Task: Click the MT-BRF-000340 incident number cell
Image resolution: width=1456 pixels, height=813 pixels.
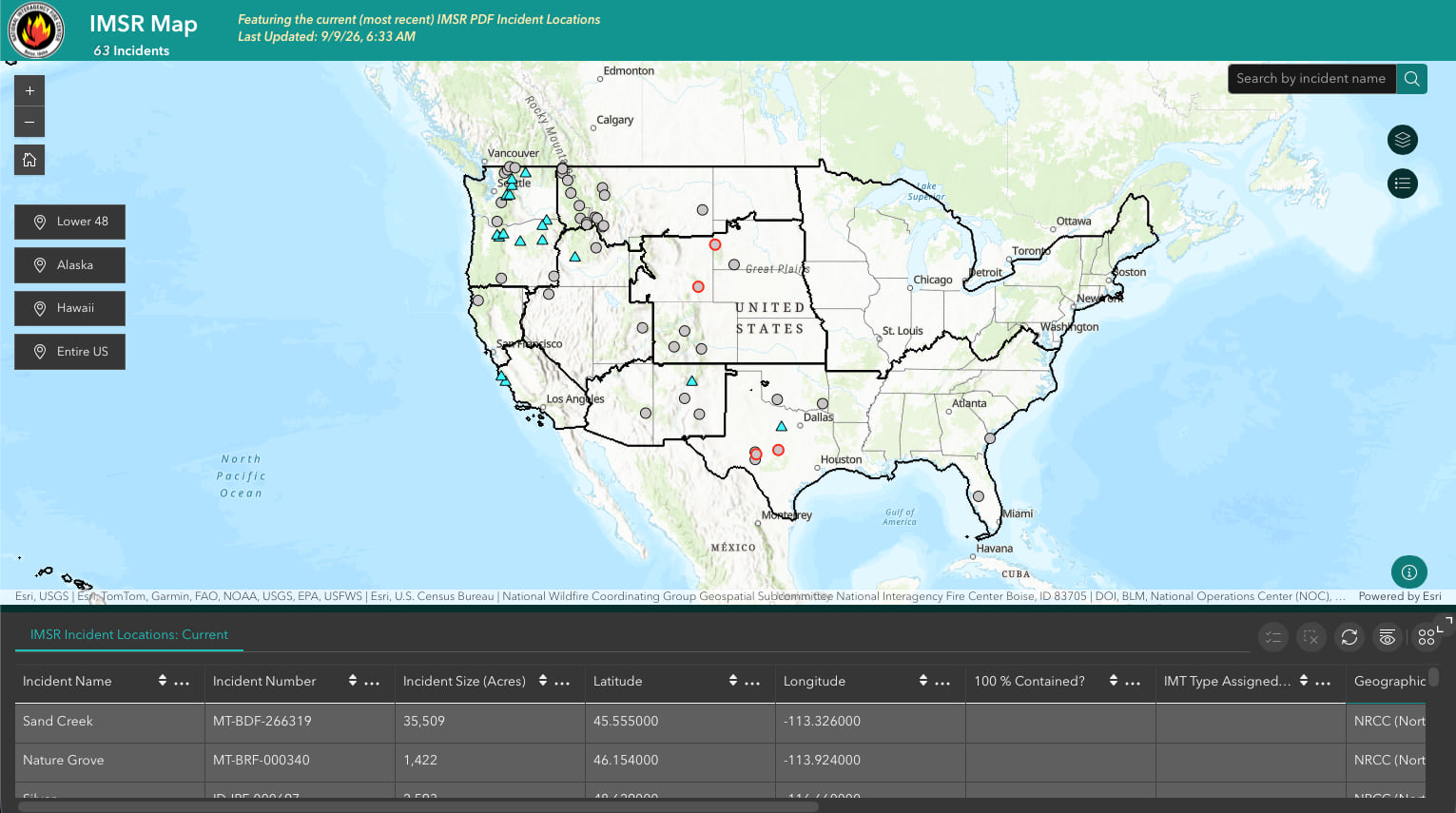Action: pyautogui.click(x=301, y=760)
